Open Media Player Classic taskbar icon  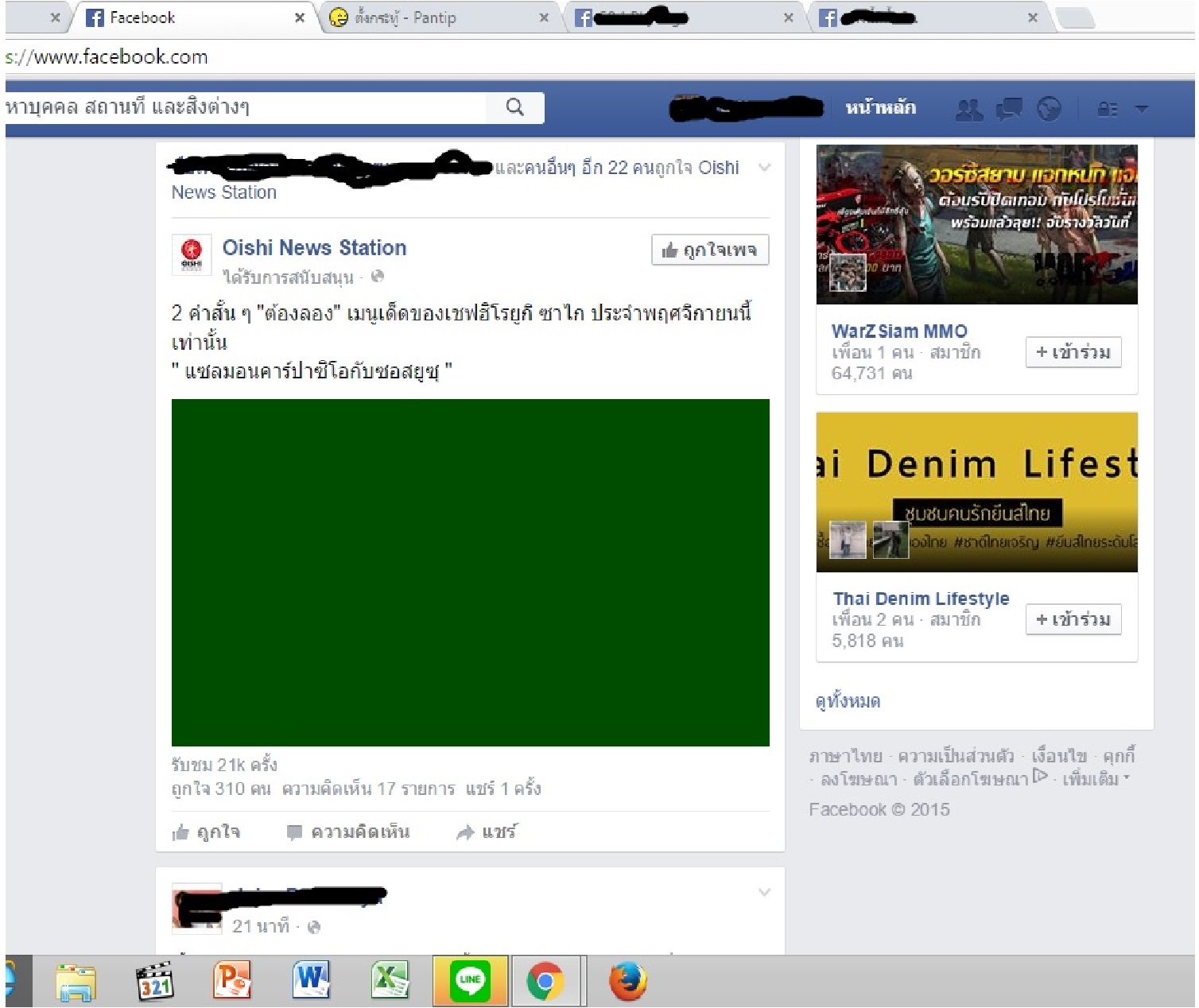(155, 982)
